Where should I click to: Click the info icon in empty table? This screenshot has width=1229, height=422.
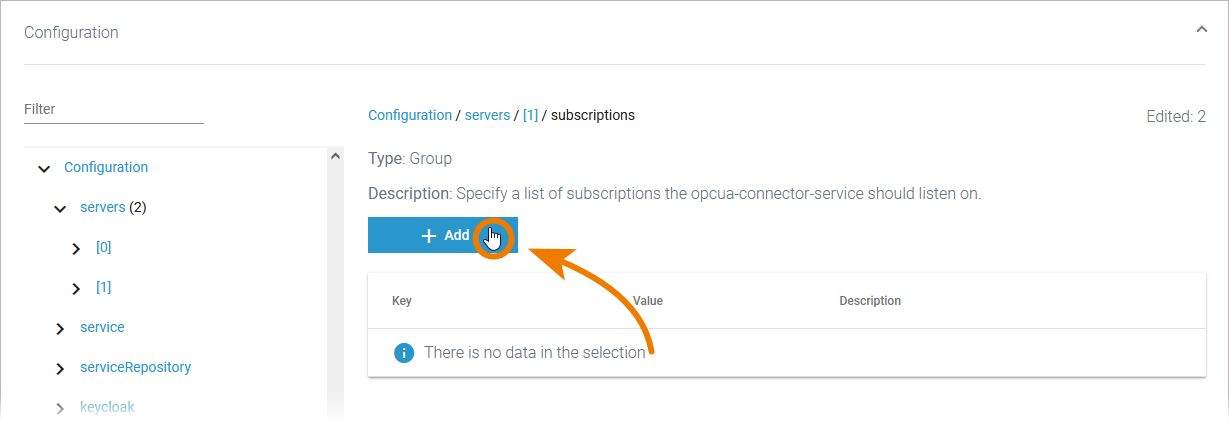click(404, 353)
